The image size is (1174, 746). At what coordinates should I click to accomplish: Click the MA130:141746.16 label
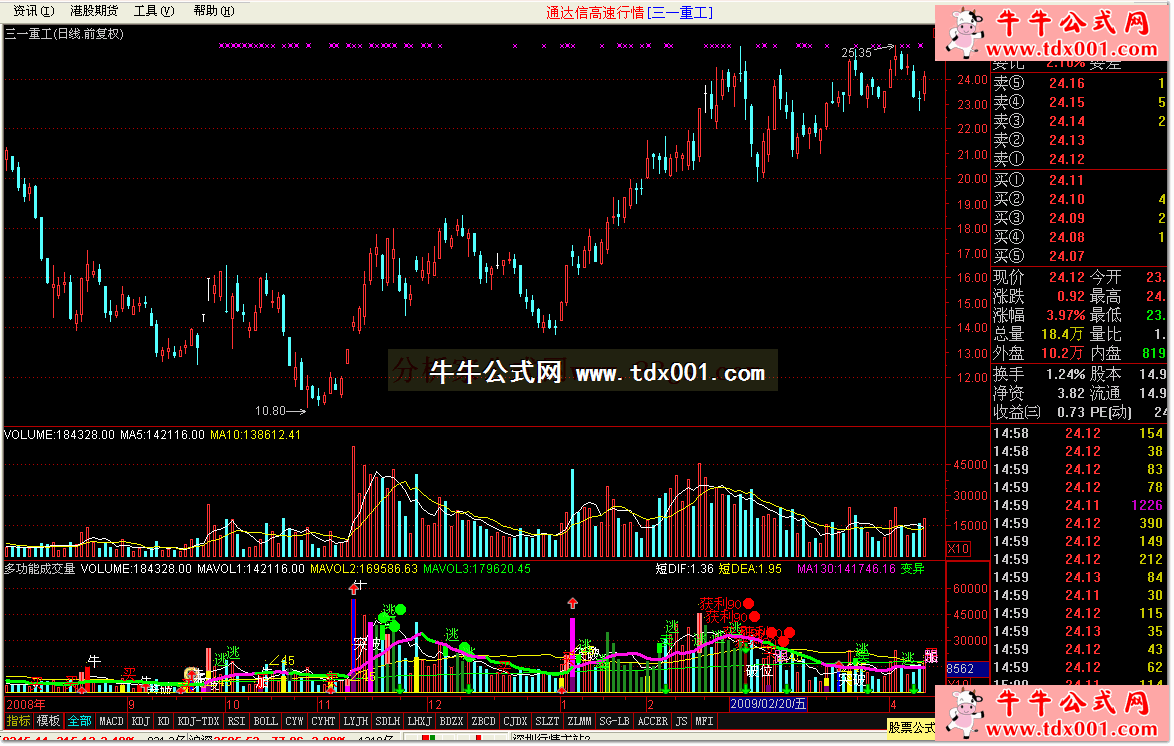846,568
